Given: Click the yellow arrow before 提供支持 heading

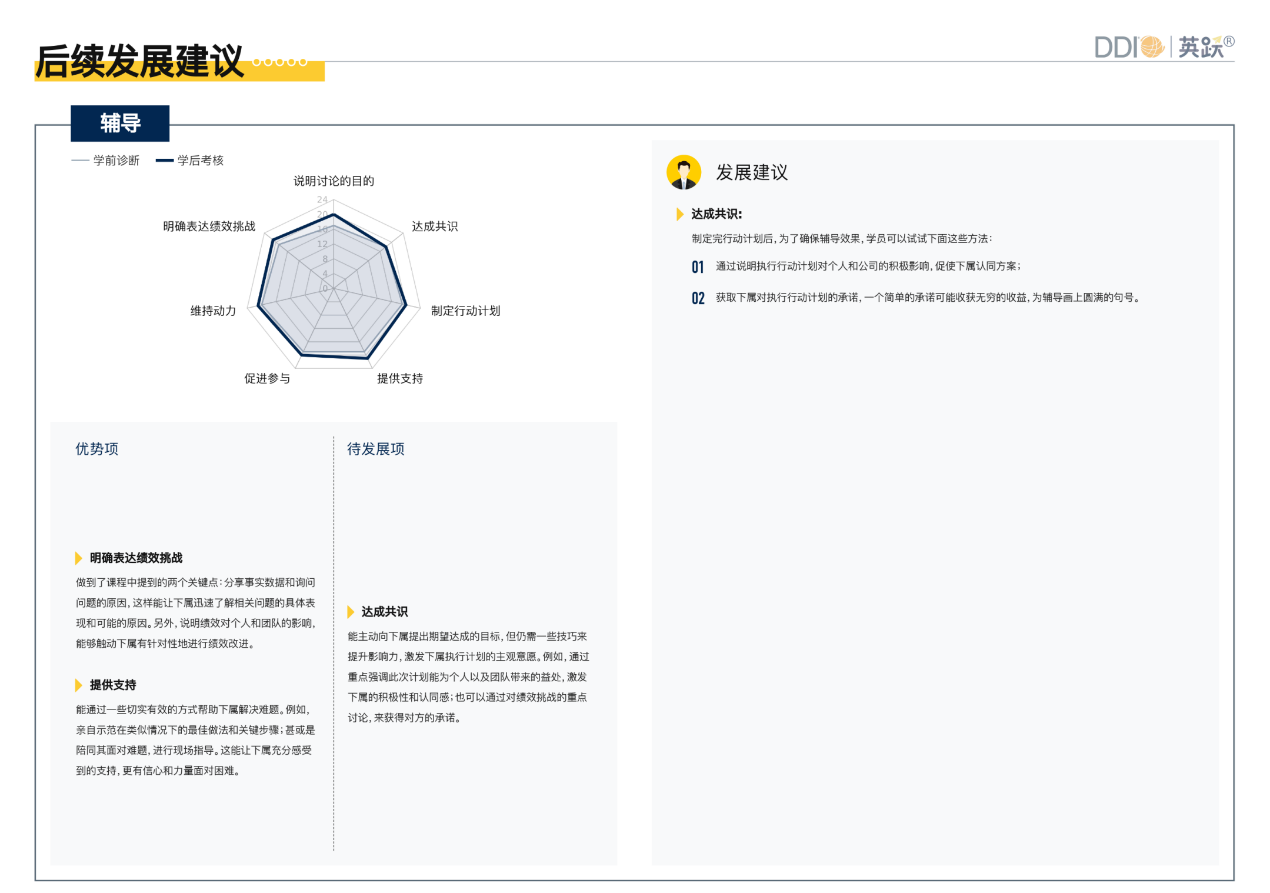Looking at the screenshot, I should 79,685.
